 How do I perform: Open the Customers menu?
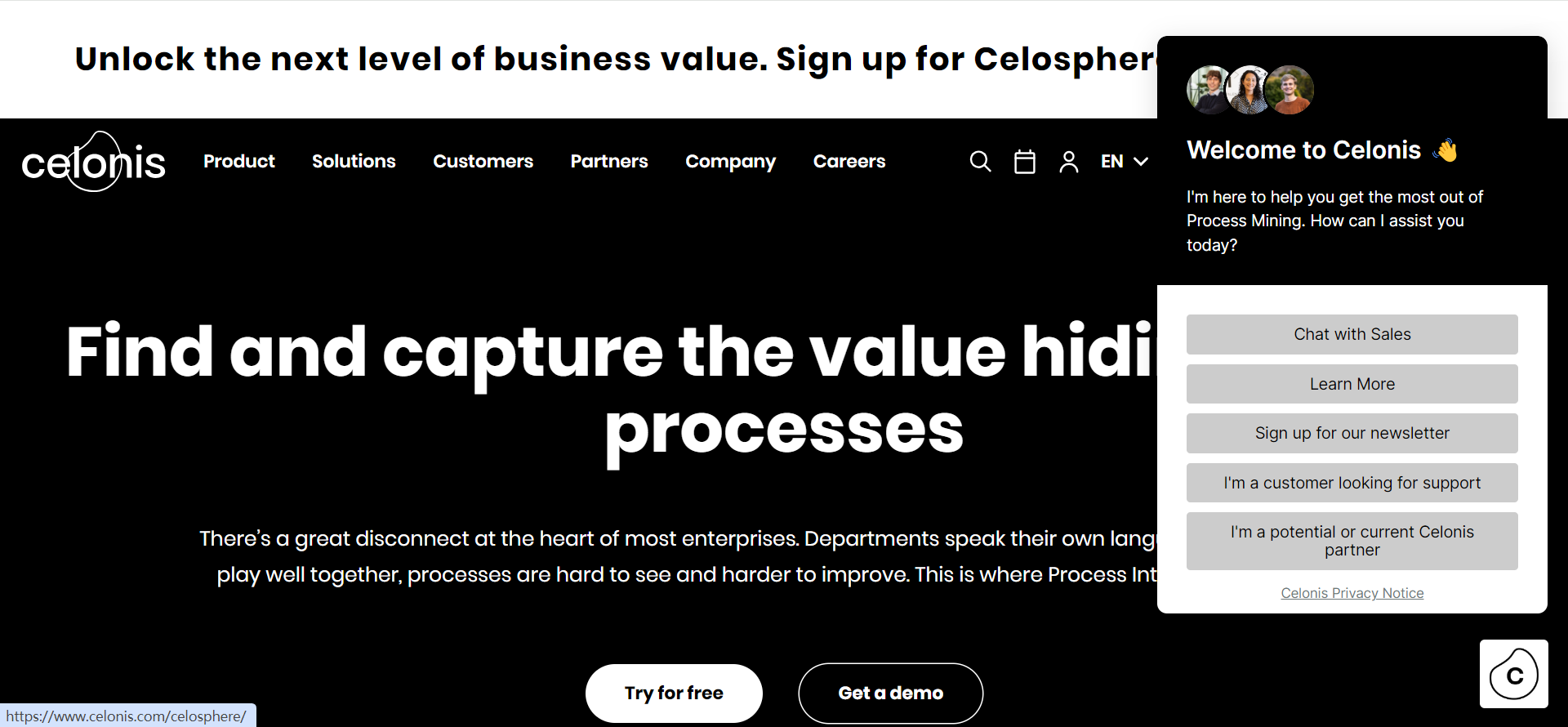tap(483, 161)
